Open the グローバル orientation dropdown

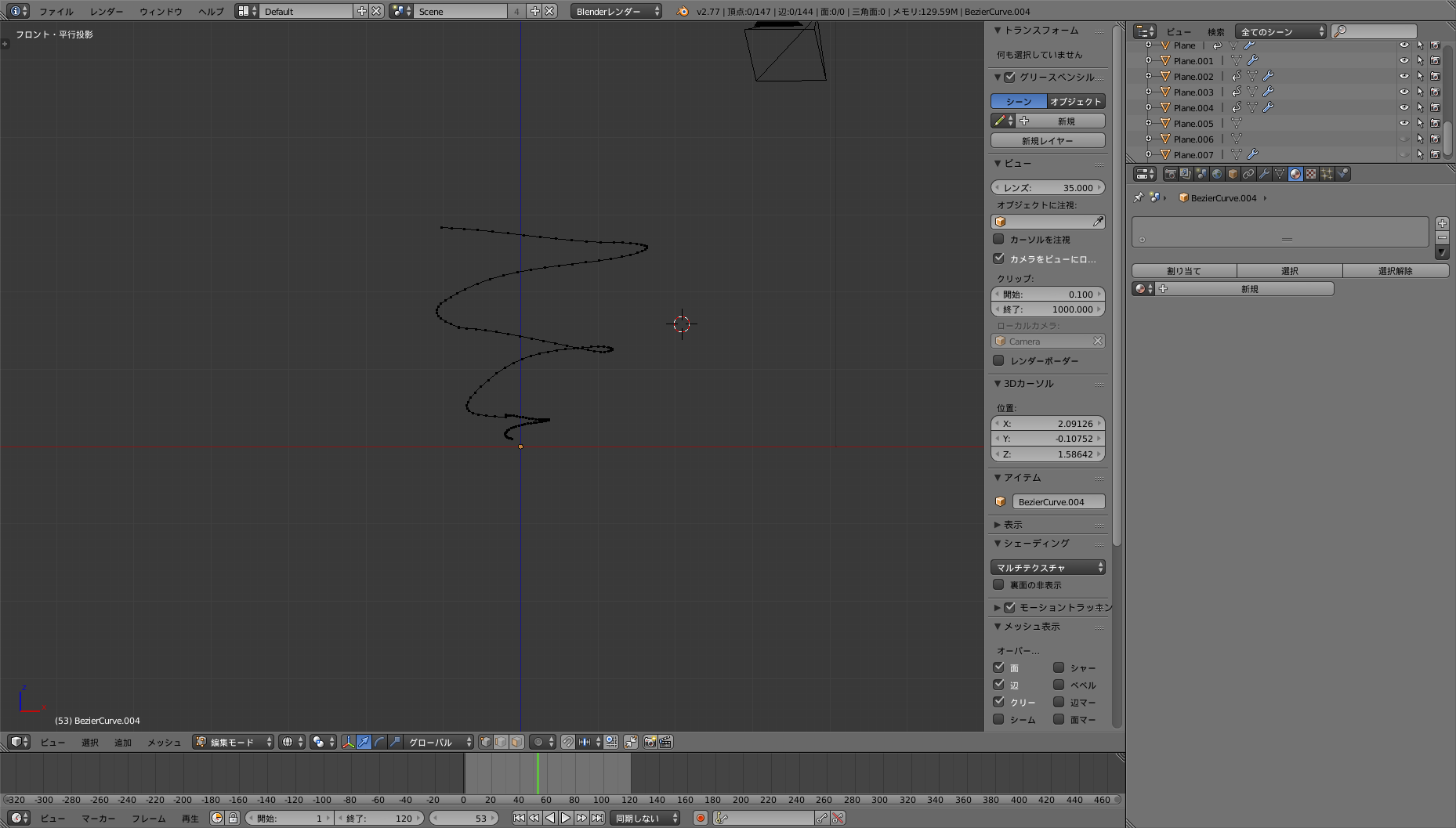click(439, 742)
